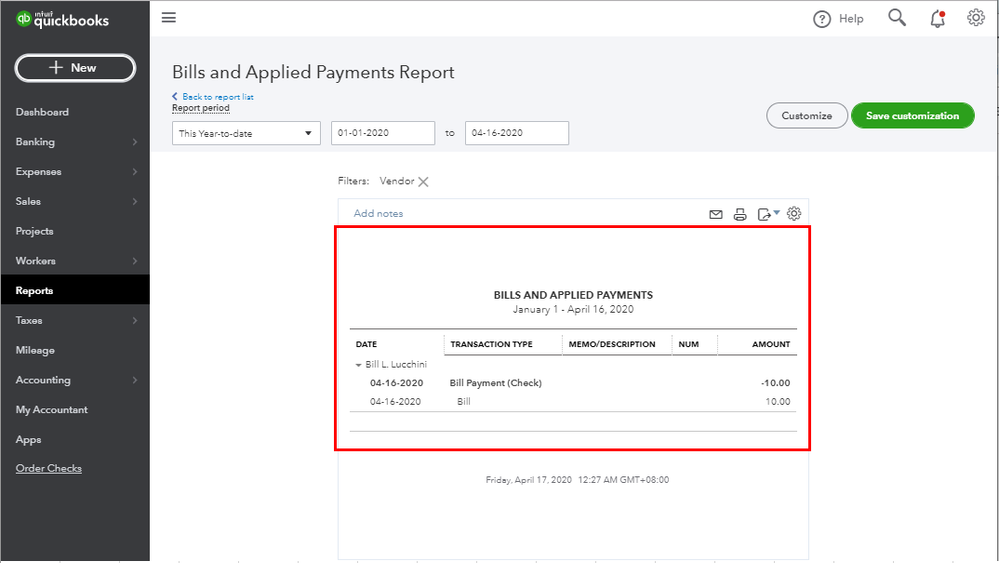This screenshot has height=563, width=999.
Task: Expand the Workers submenu arrow
Action: pos(134,261)
